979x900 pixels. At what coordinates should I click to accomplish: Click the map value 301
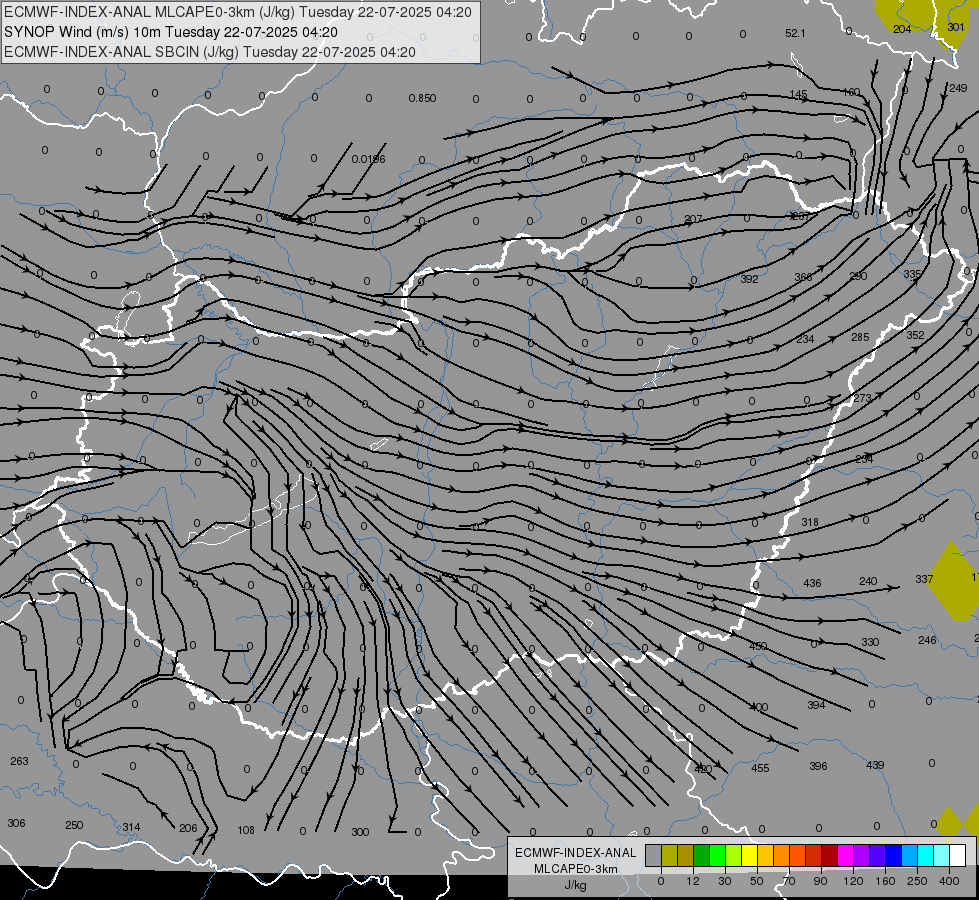955,27
